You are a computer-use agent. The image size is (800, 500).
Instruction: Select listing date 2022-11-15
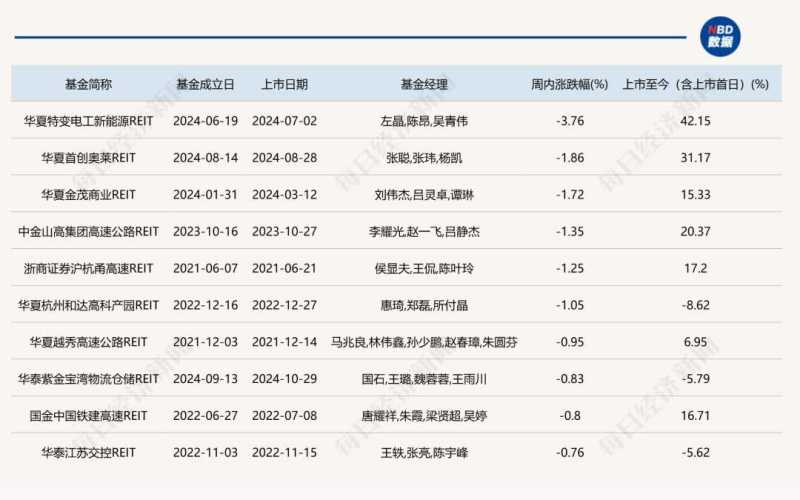(284, 452)
